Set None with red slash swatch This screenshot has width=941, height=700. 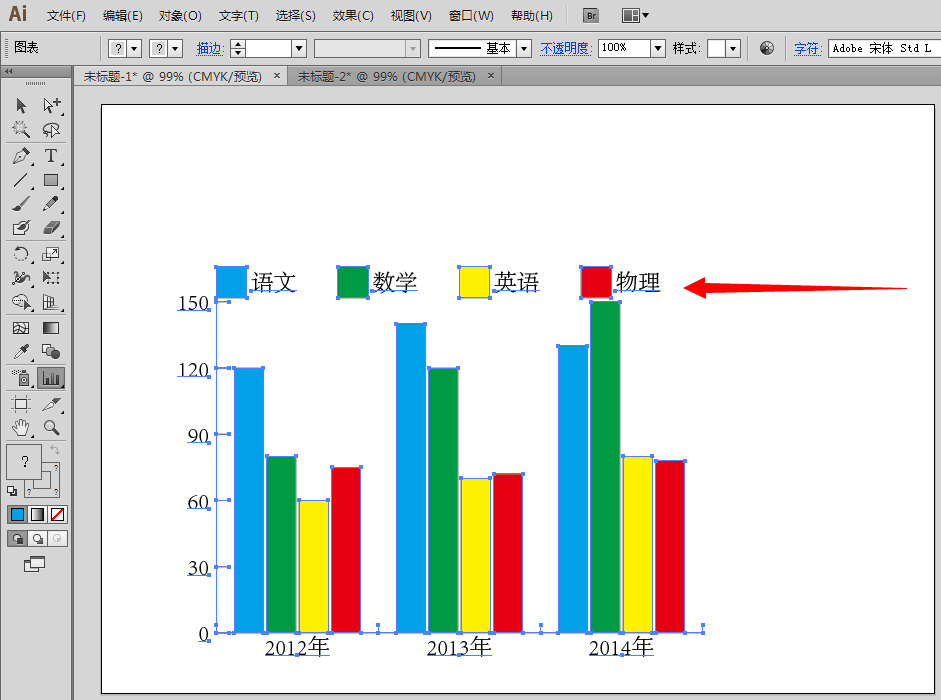point(58,514)
